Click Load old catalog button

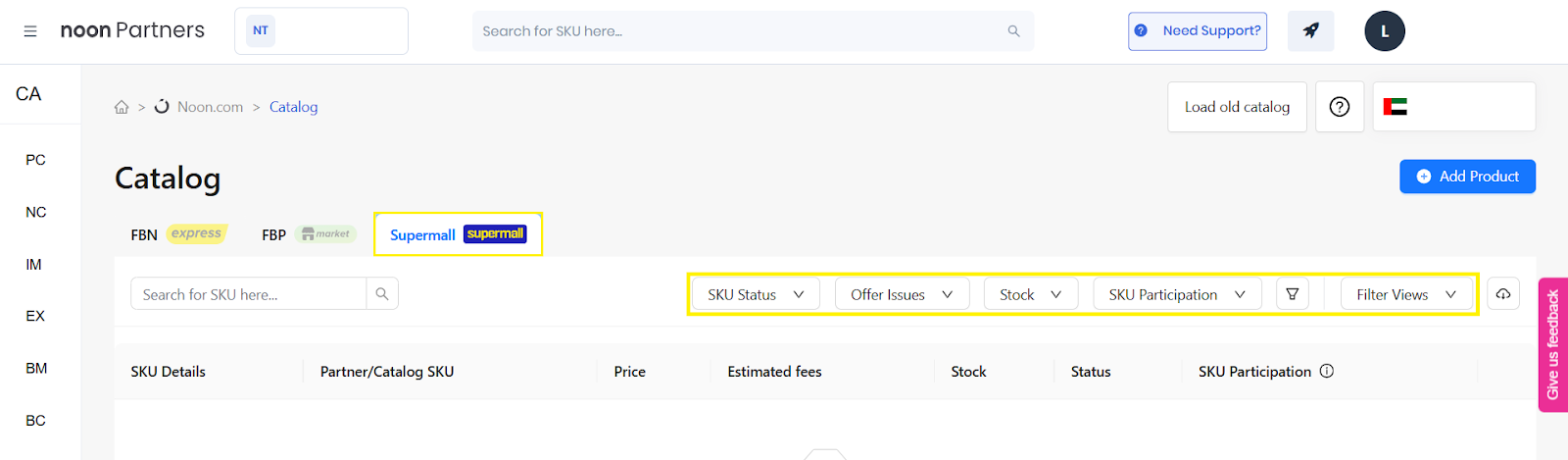pos(1237,107)
